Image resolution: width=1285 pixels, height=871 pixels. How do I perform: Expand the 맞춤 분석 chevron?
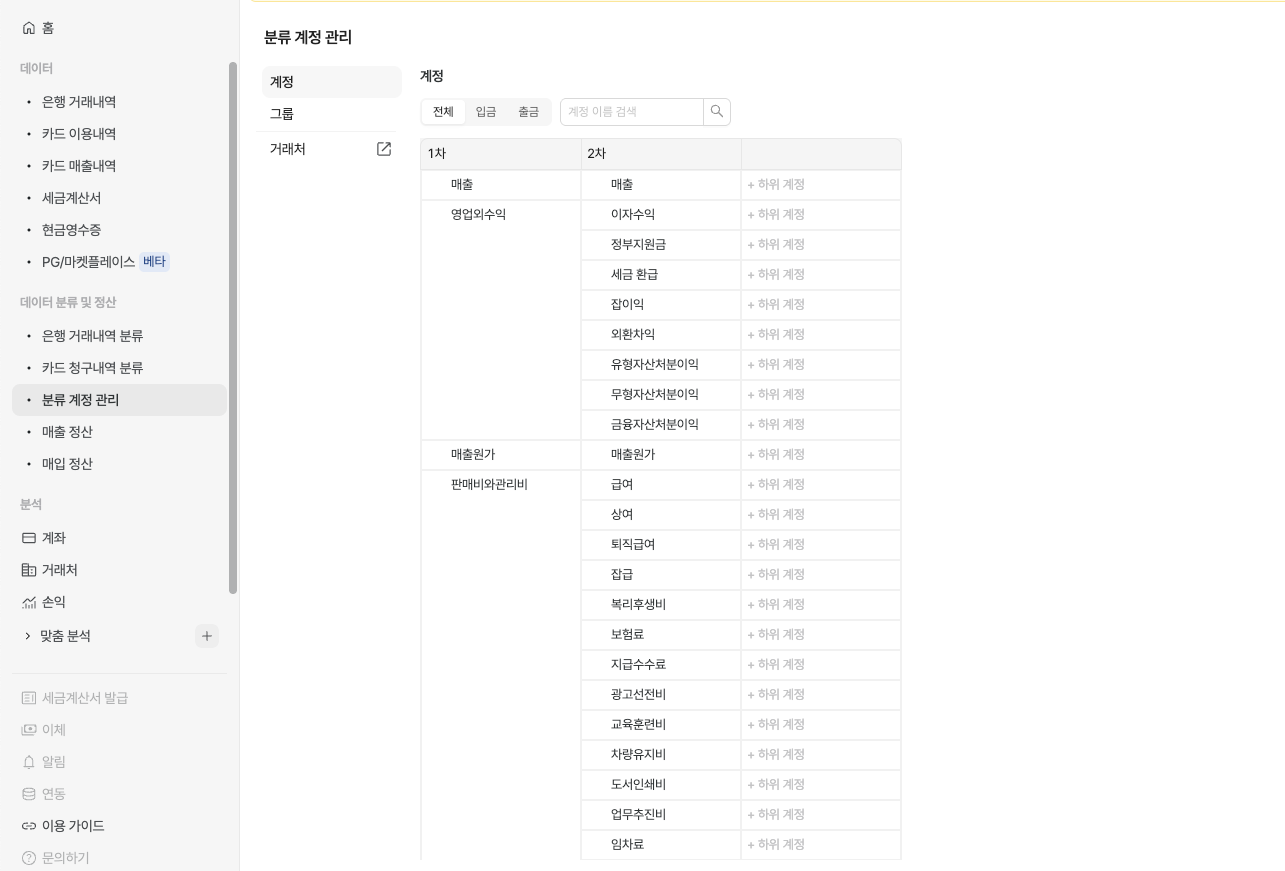[28, 636]
